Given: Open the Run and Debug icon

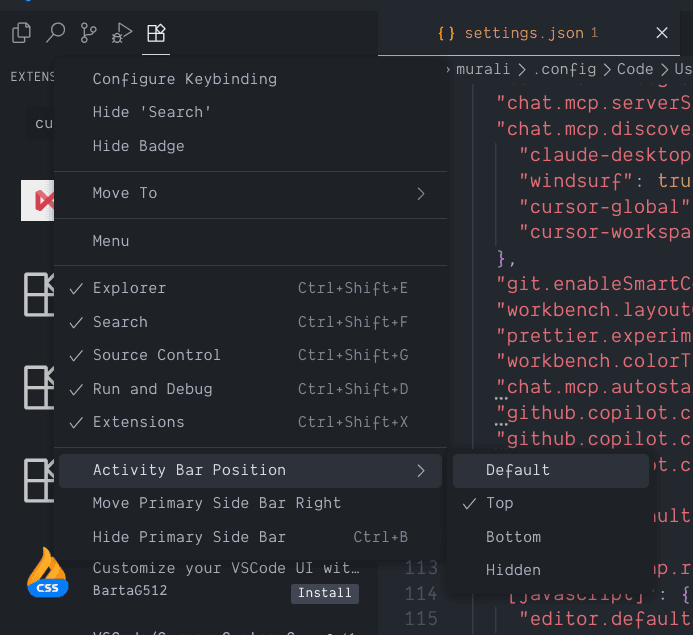Looking at the screenshot, I should 122,33.
